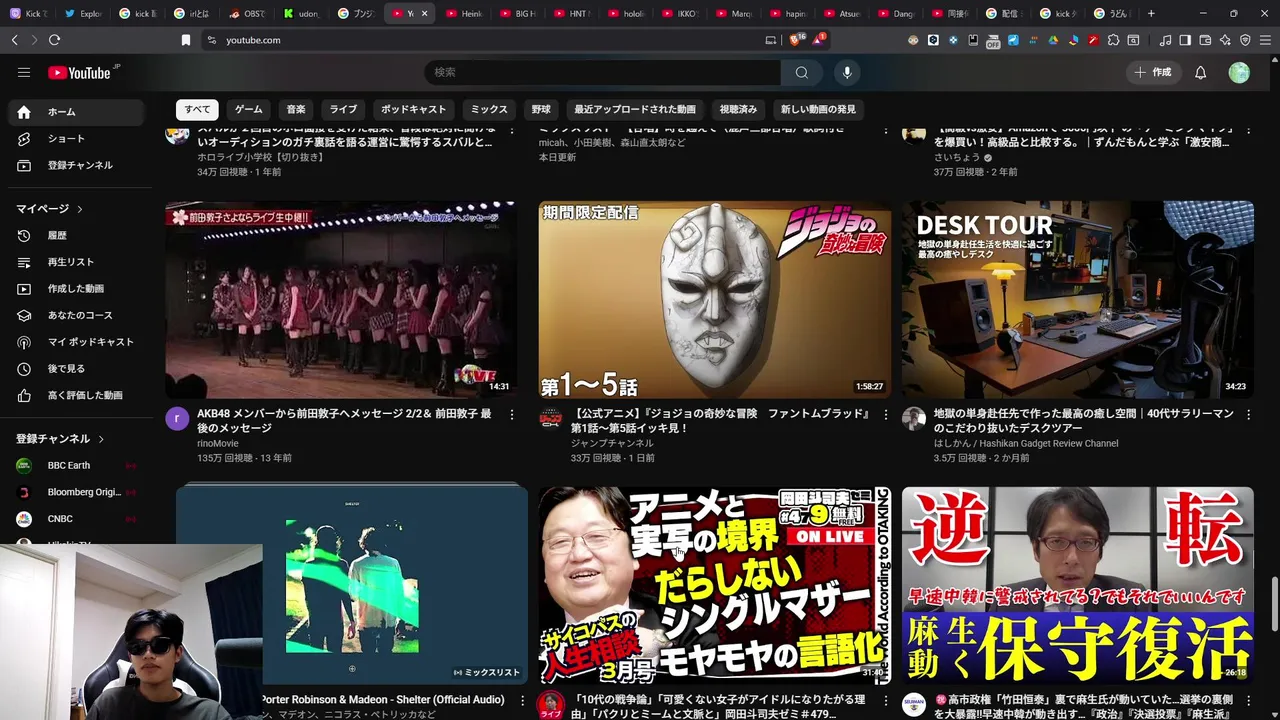Image resolution: width=1280 pixels, height=720 pixels.
Task: Open CNBC channel in sidebar
Action: point(76,518)
